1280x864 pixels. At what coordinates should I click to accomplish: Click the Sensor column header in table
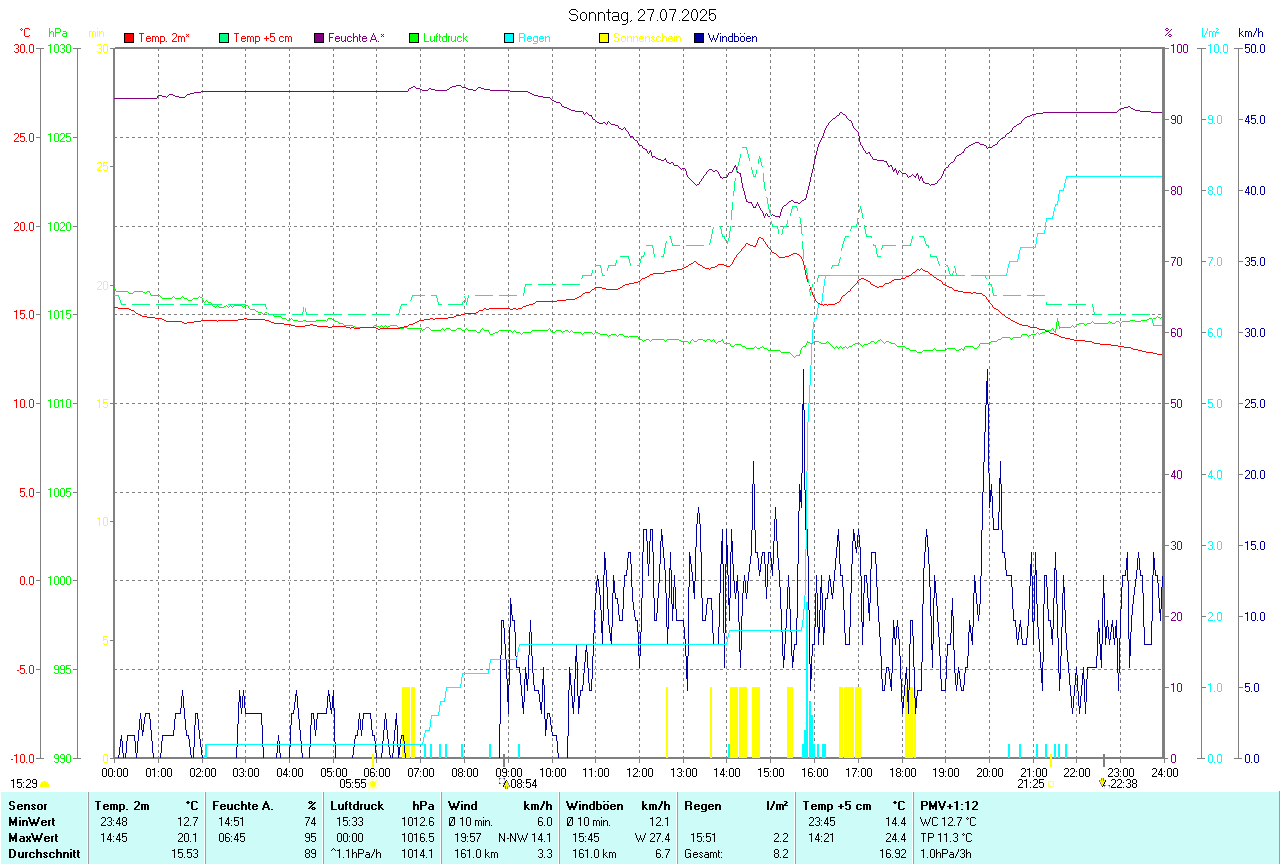coord(25,806)
